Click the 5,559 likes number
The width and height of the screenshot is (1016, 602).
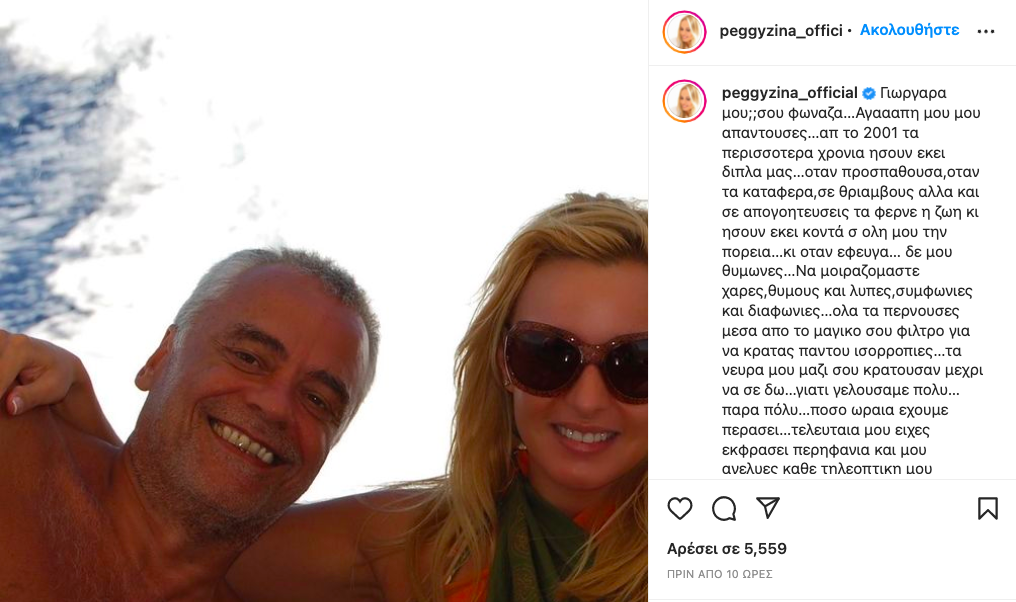tap(765, 549)
